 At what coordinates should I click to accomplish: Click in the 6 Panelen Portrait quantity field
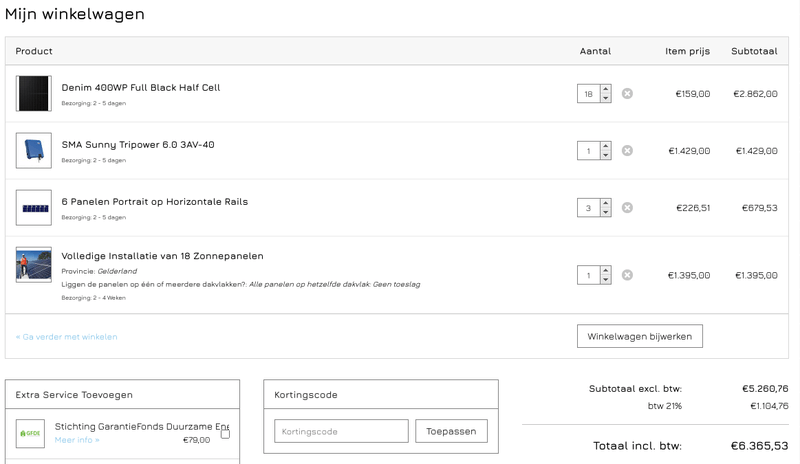coord(589,208)
